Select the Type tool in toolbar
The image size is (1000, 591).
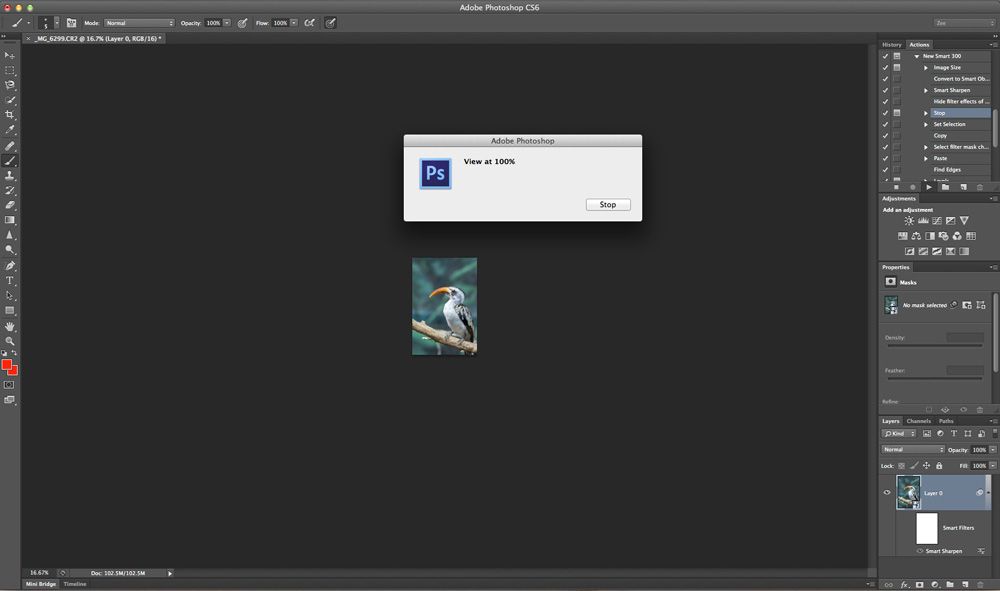(10, 280)
